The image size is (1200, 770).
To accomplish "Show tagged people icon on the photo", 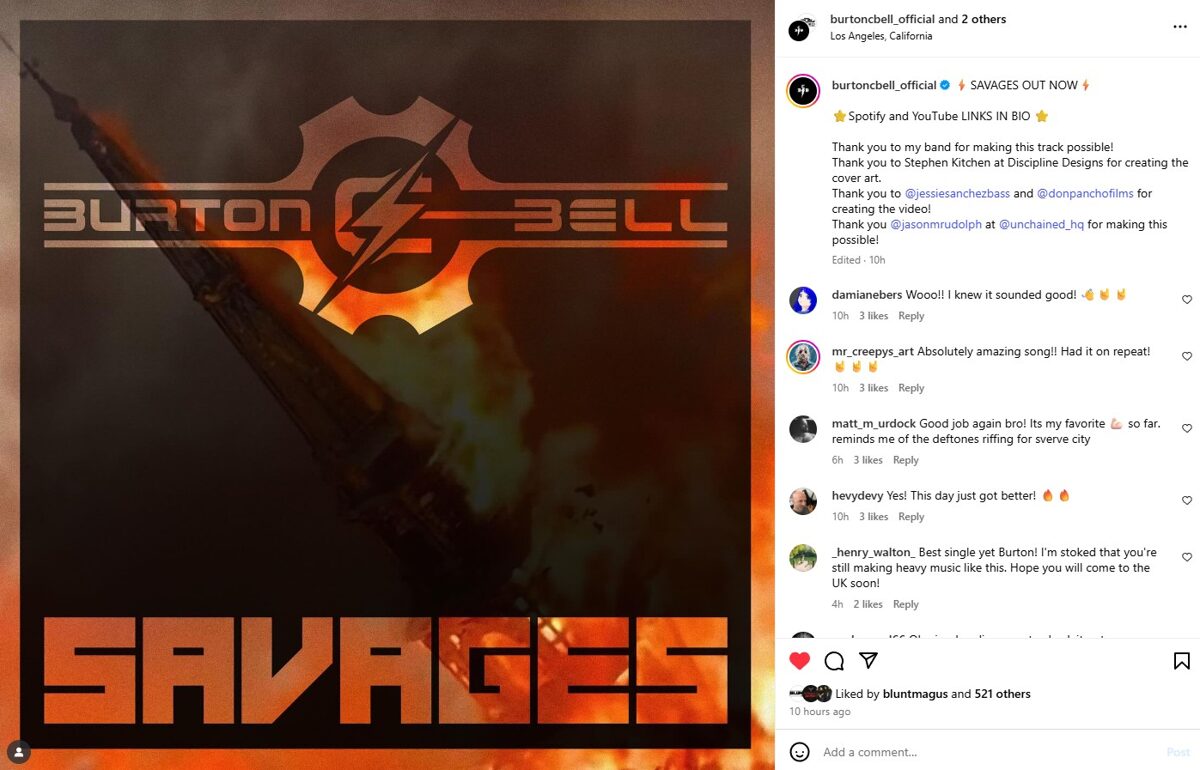I will click(x=18, y=751).
